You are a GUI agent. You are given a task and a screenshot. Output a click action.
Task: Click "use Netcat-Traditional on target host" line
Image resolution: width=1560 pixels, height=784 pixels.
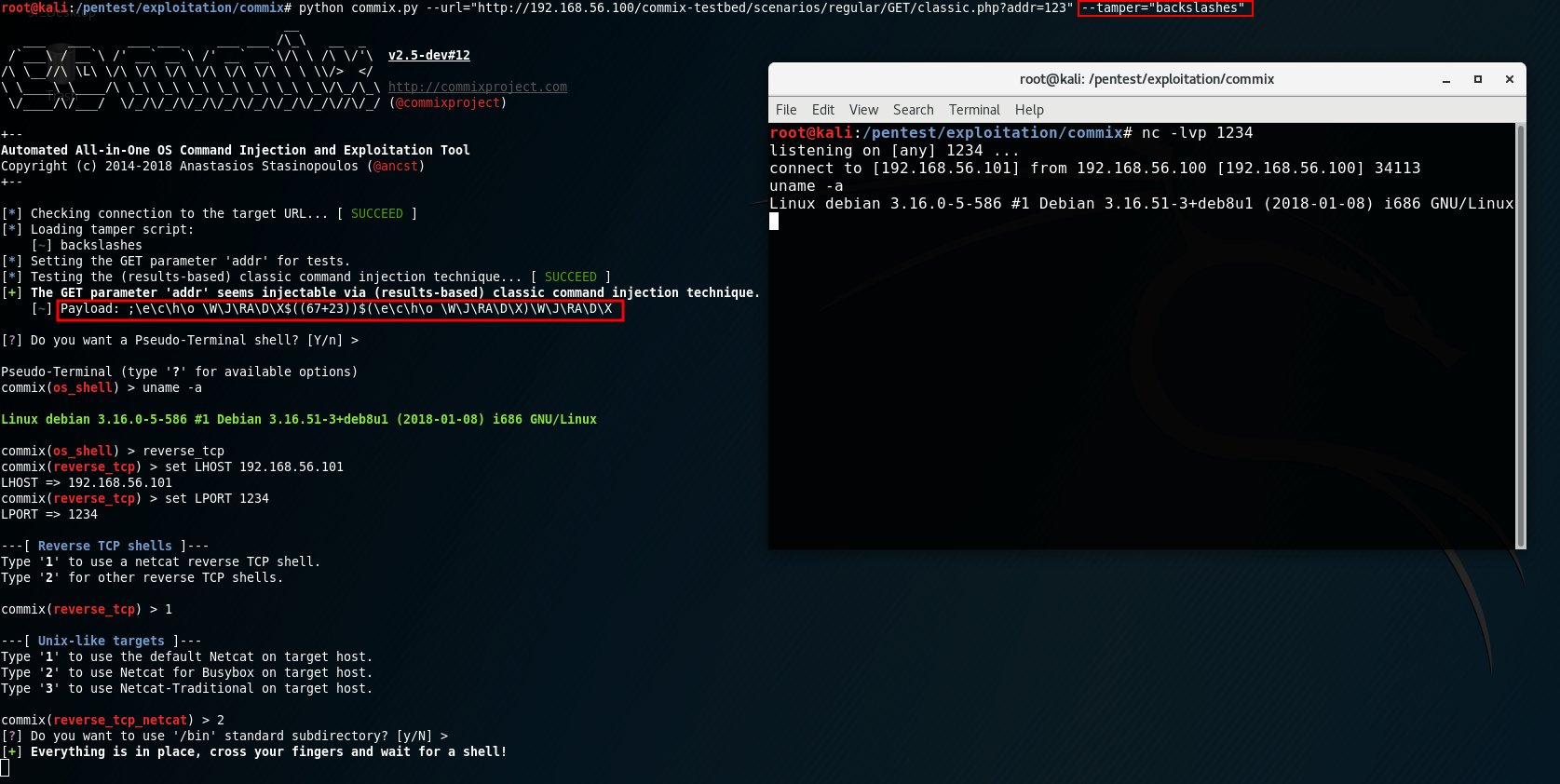coord(187,688)
